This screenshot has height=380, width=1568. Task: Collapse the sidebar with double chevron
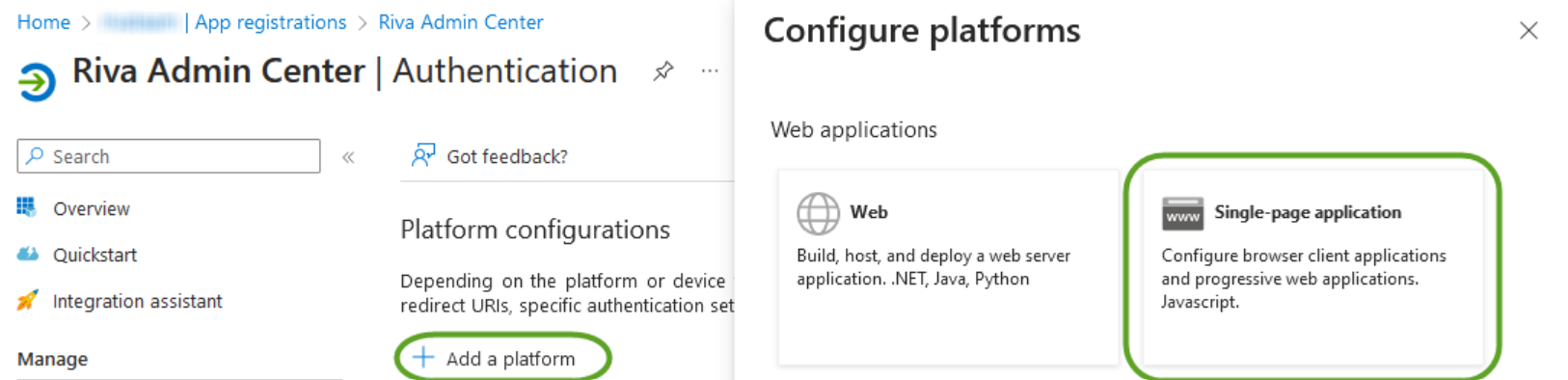[x=348, y=157]
